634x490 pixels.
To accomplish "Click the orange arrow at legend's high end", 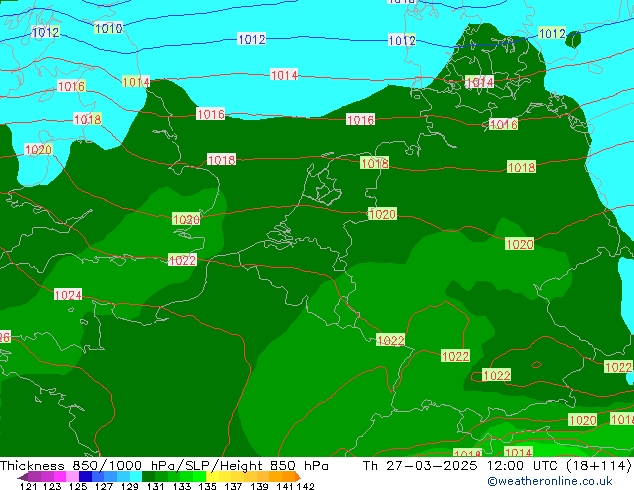I will pyautogui.click(x=298, y=477).
